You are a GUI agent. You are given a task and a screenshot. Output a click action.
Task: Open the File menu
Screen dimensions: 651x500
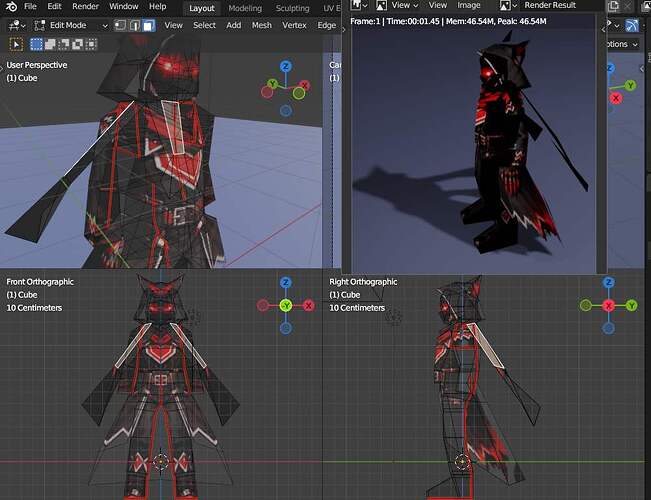30,7
